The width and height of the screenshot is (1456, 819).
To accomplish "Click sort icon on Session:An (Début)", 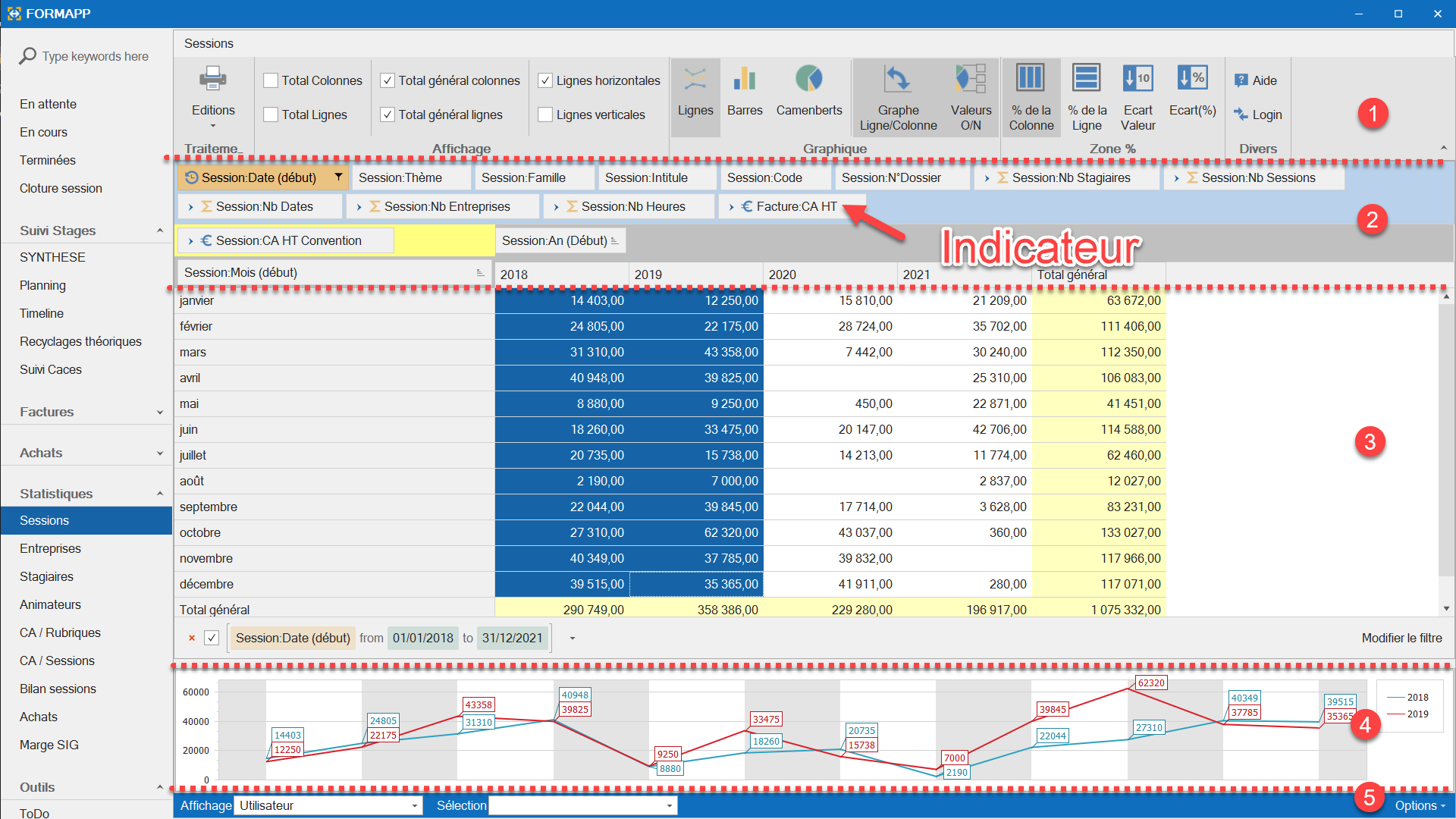I will (614, 240).
